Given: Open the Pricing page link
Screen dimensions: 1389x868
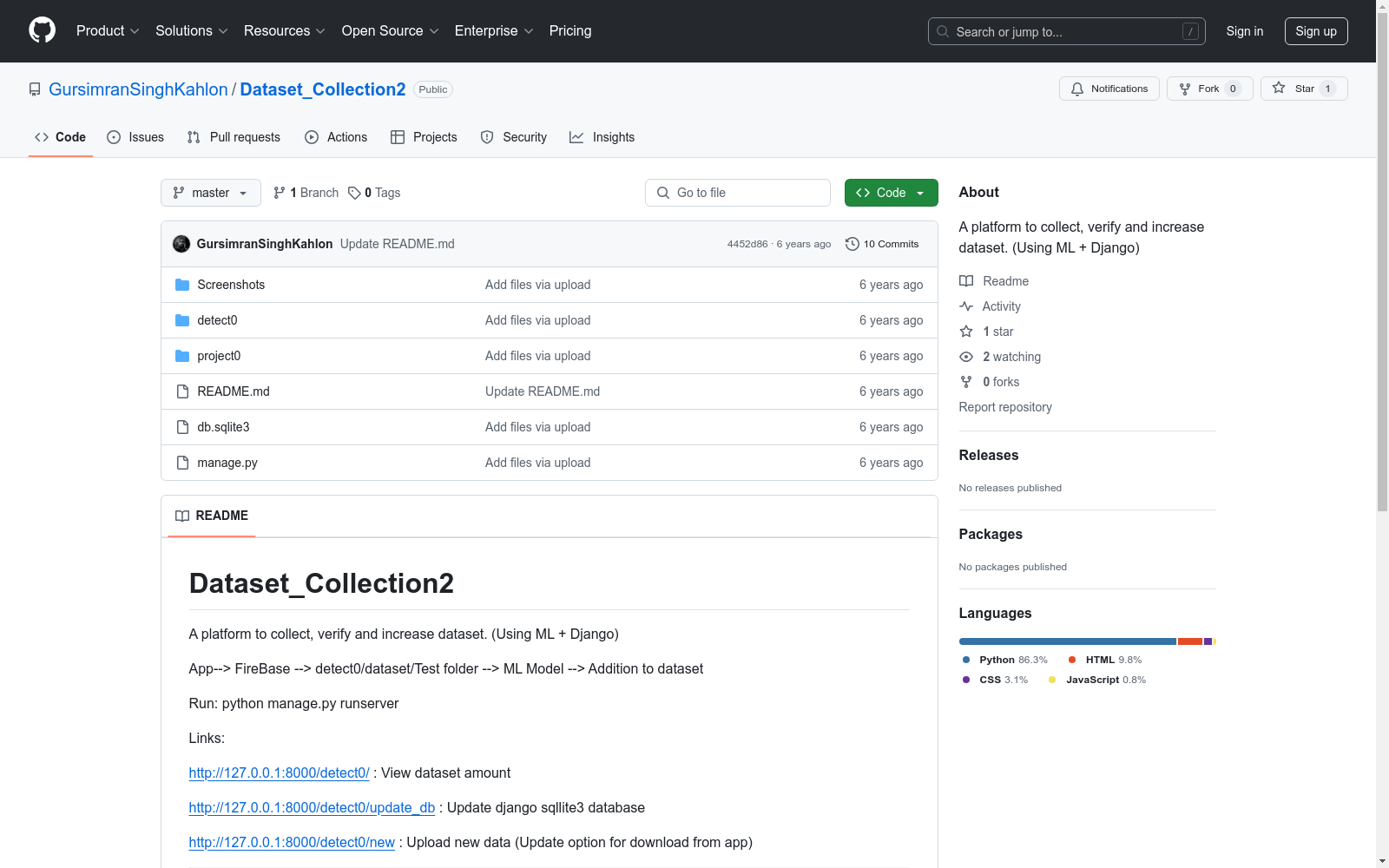Looking at the screenshot, I should point(570,31).
